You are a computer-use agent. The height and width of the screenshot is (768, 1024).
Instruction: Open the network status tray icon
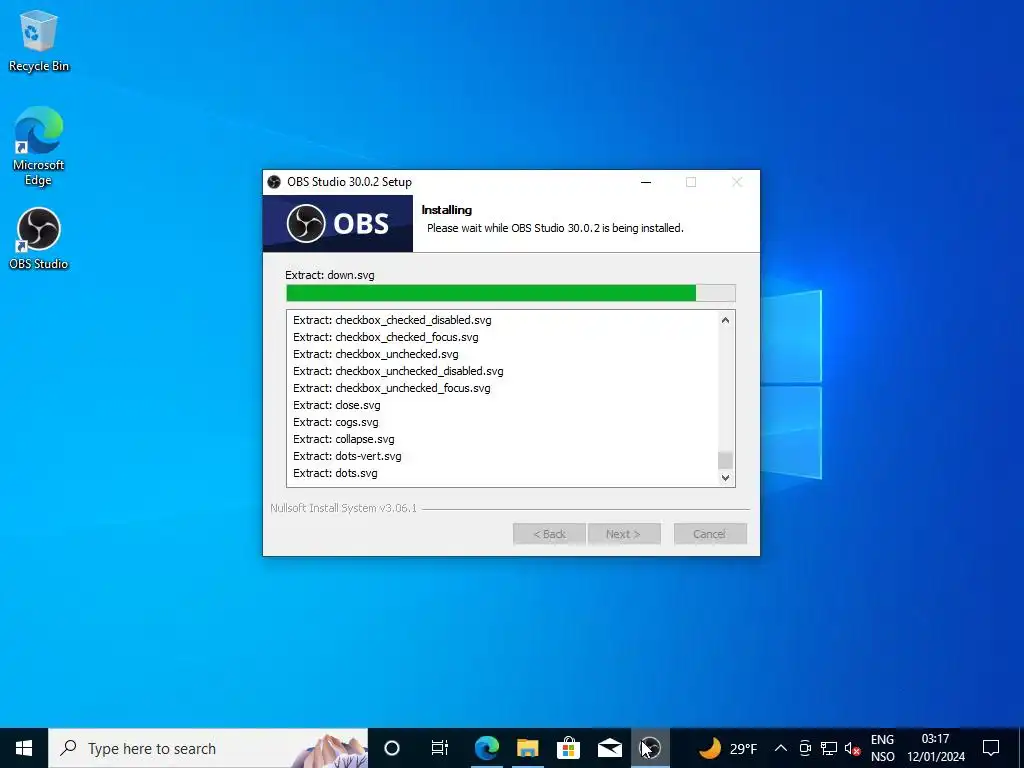pyautogui.click(x=829, y=748)
